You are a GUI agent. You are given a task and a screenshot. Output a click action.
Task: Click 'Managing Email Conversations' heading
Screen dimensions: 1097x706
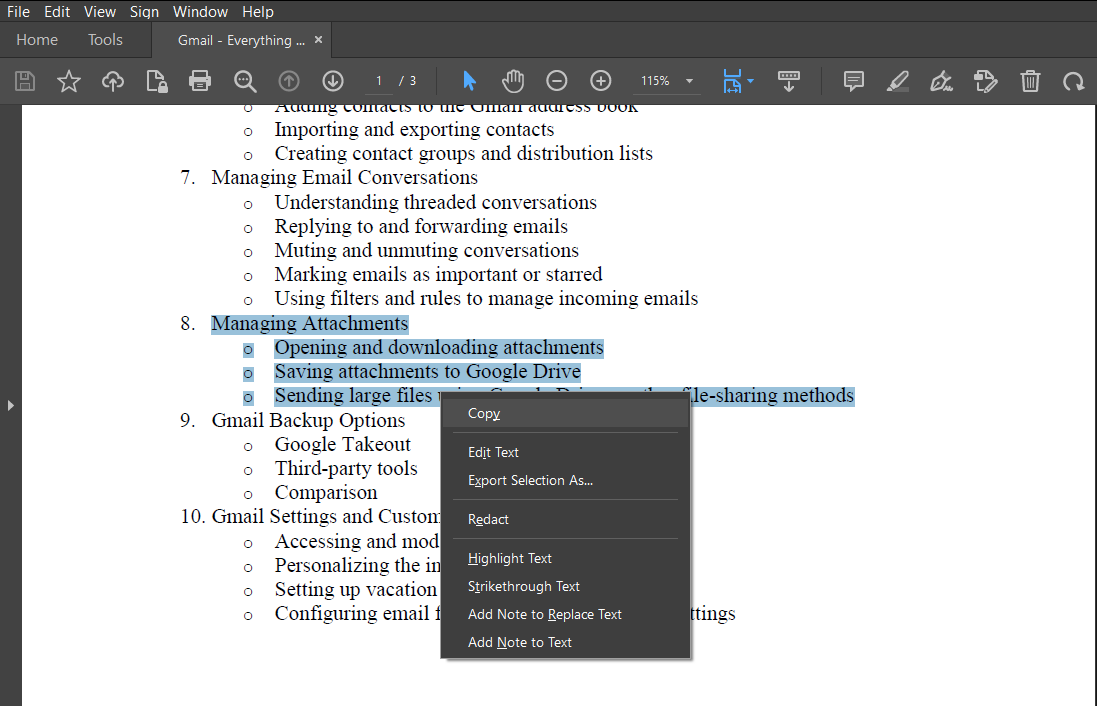[x=344, y=178]
